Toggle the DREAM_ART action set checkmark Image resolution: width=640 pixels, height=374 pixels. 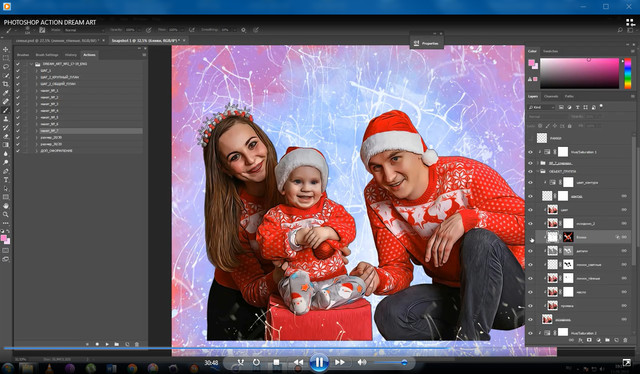(18, 64)
